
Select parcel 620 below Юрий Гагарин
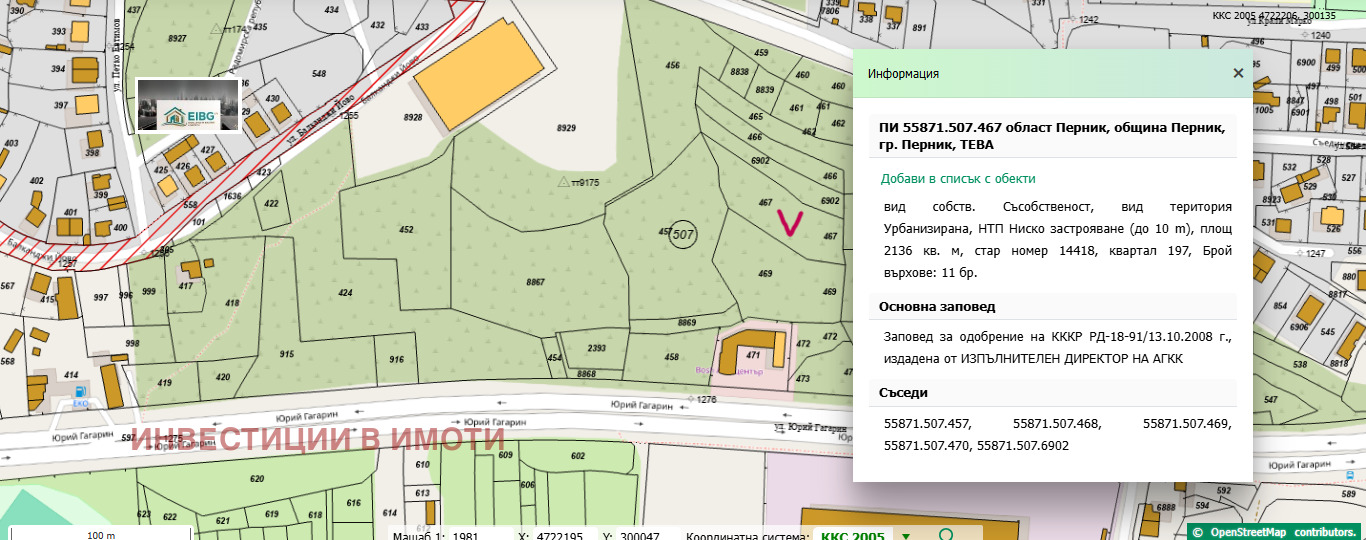click(257, 479)
